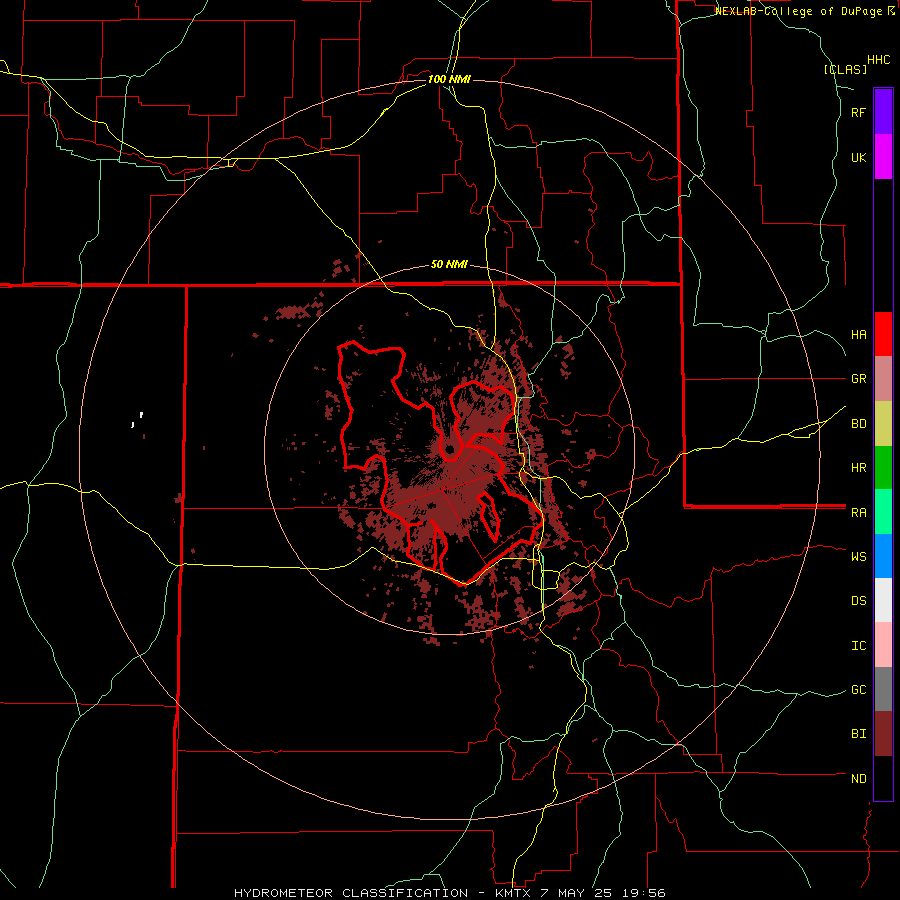This screenshot has width=900, height=900.
Task: Click the "[CLAS]" legend header
Action: point(845,69)
